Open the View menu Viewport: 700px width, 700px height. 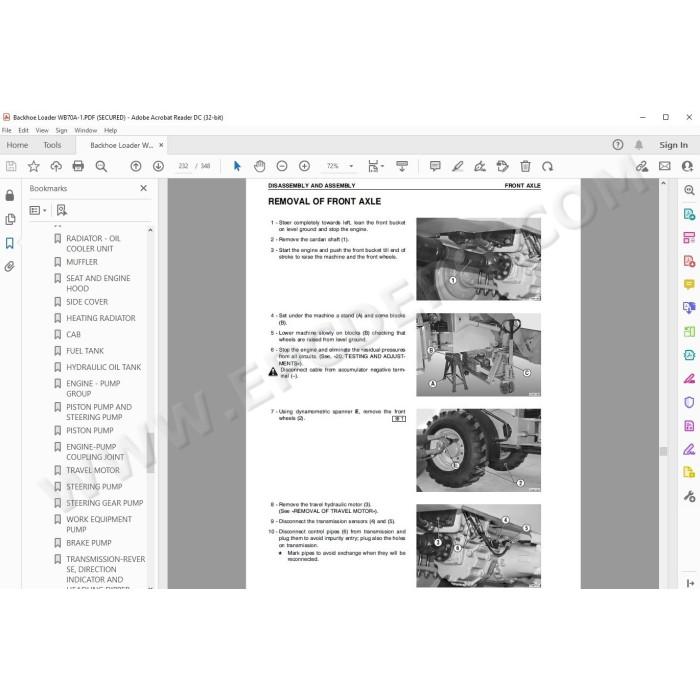42,130
